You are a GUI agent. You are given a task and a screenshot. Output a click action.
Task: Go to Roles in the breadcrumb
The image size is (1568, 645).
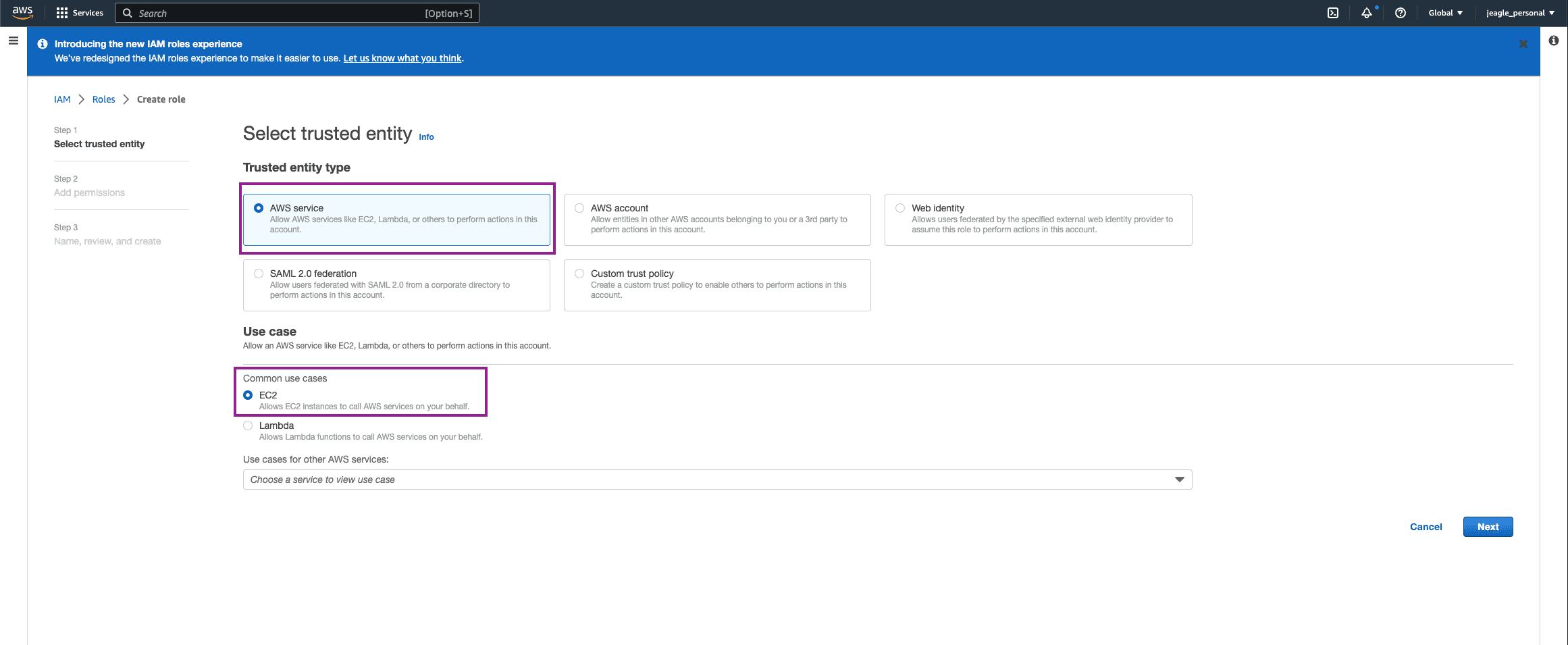103,99
